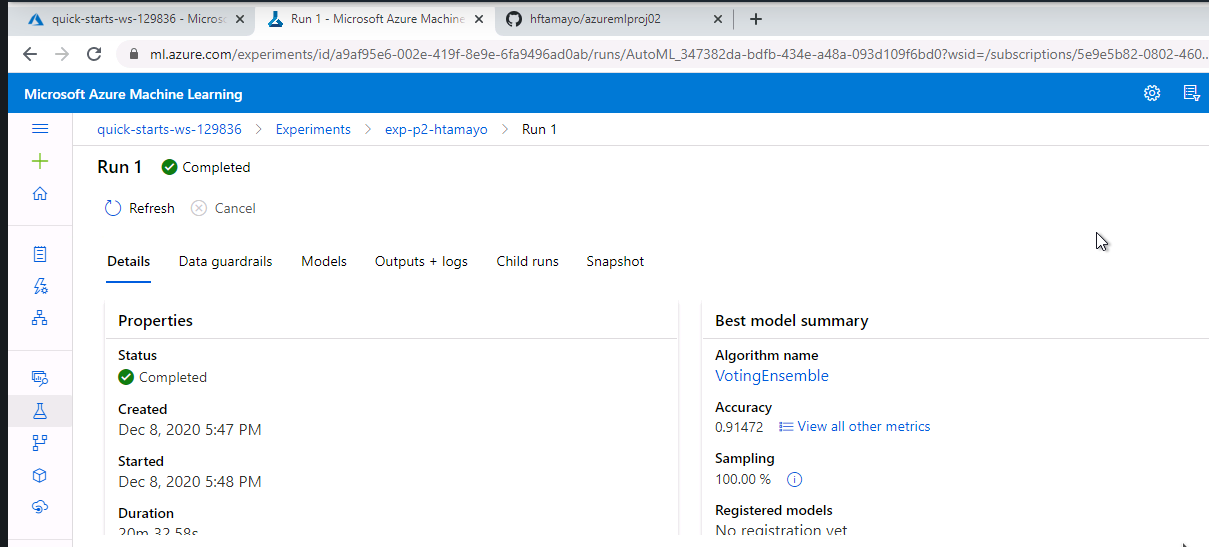The height and width of the screenshot is (547, 1209).
Task: Click Created date Dec 8, 2020 5:47 PM
Action: (x=190, y=430)
